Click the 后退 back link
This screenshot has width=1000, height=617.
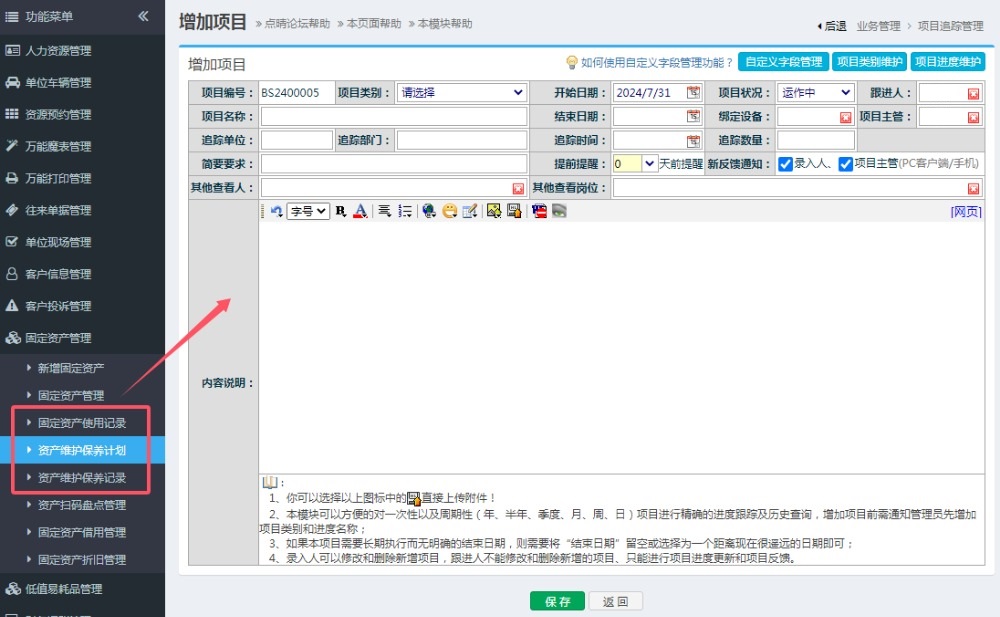coord(832,26)
